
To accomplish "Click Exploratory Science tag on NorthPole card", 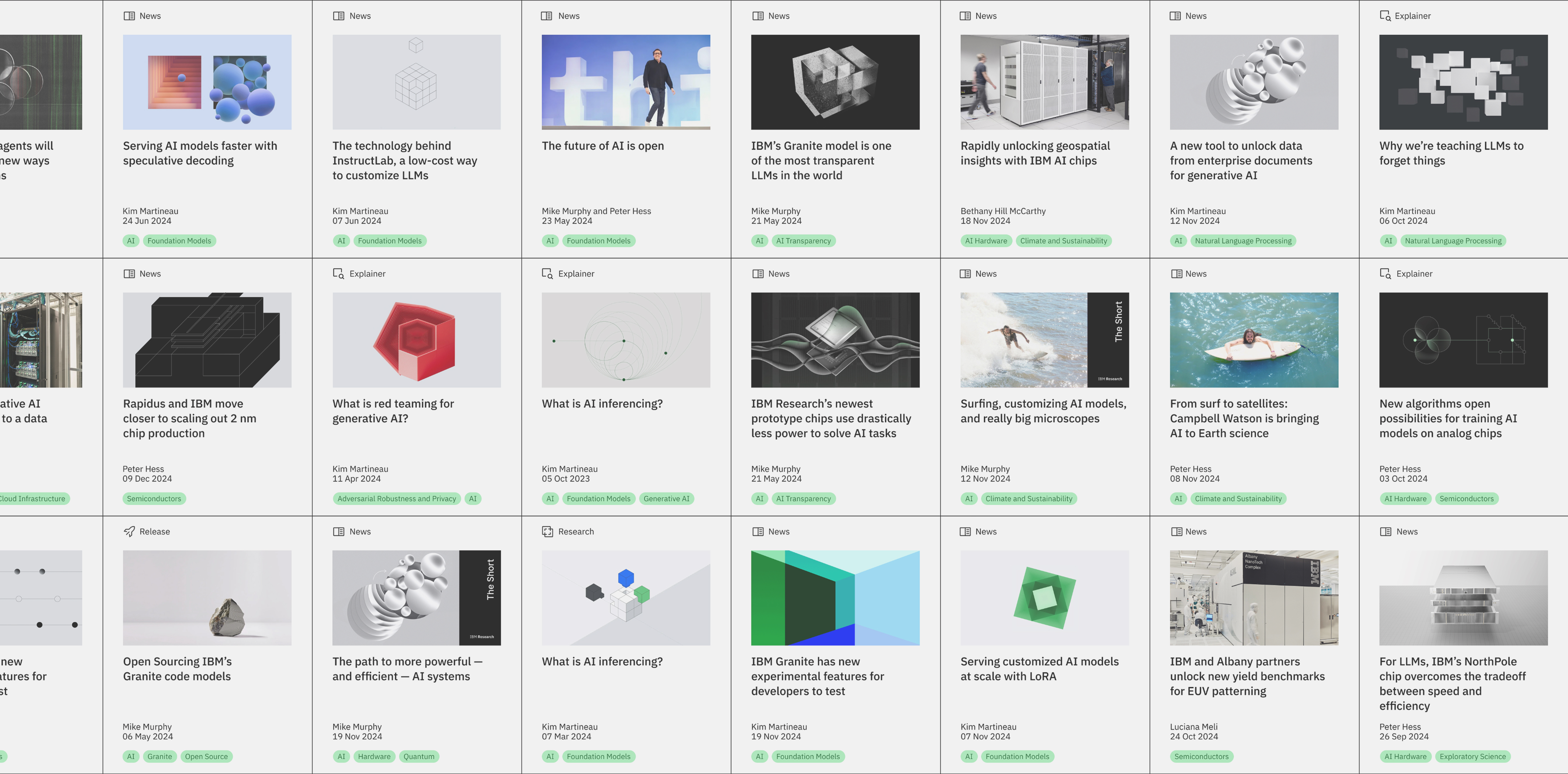I will (1472, 756).
